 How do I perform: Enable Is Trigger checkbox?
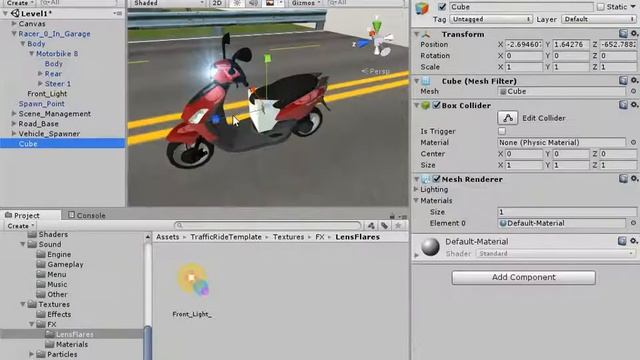[502, 131]
